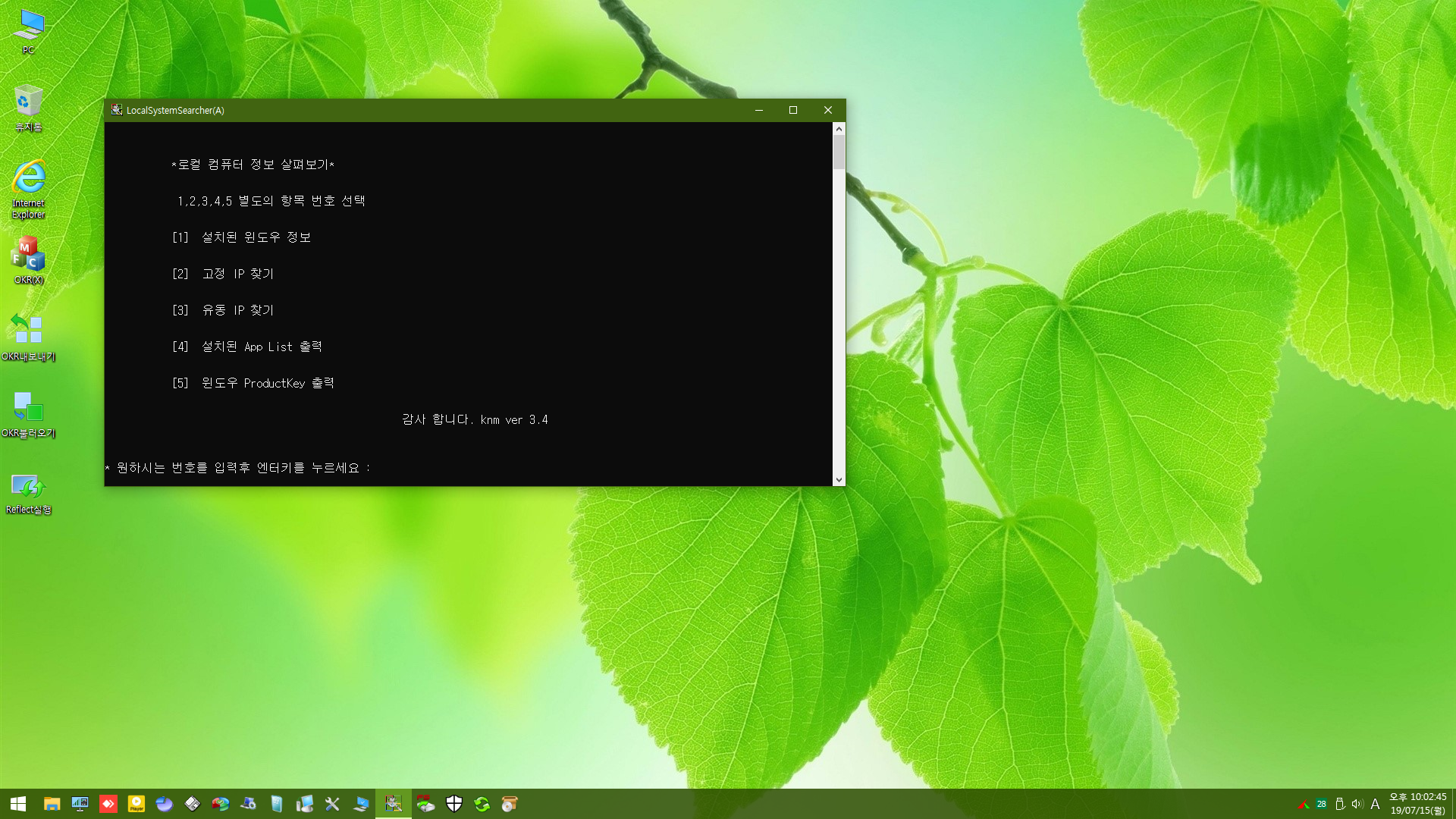Open the volume speaker tray icon

click(1357, 804)
